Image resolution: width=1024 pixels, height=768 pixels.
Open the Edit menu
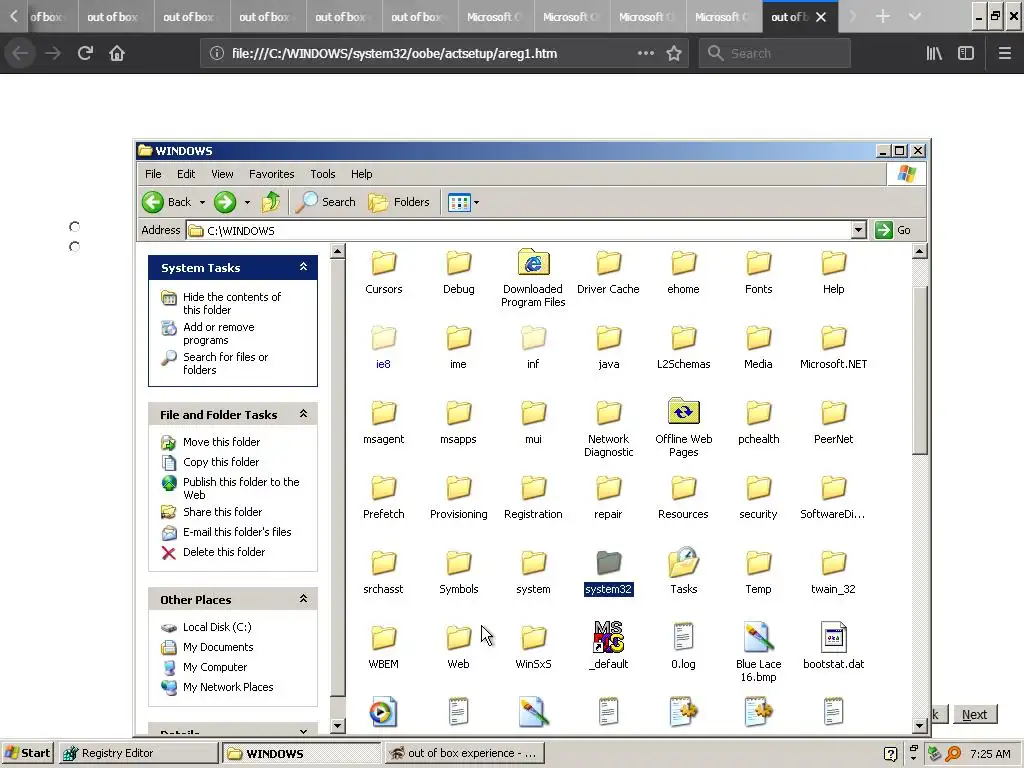tap(186, 174)
